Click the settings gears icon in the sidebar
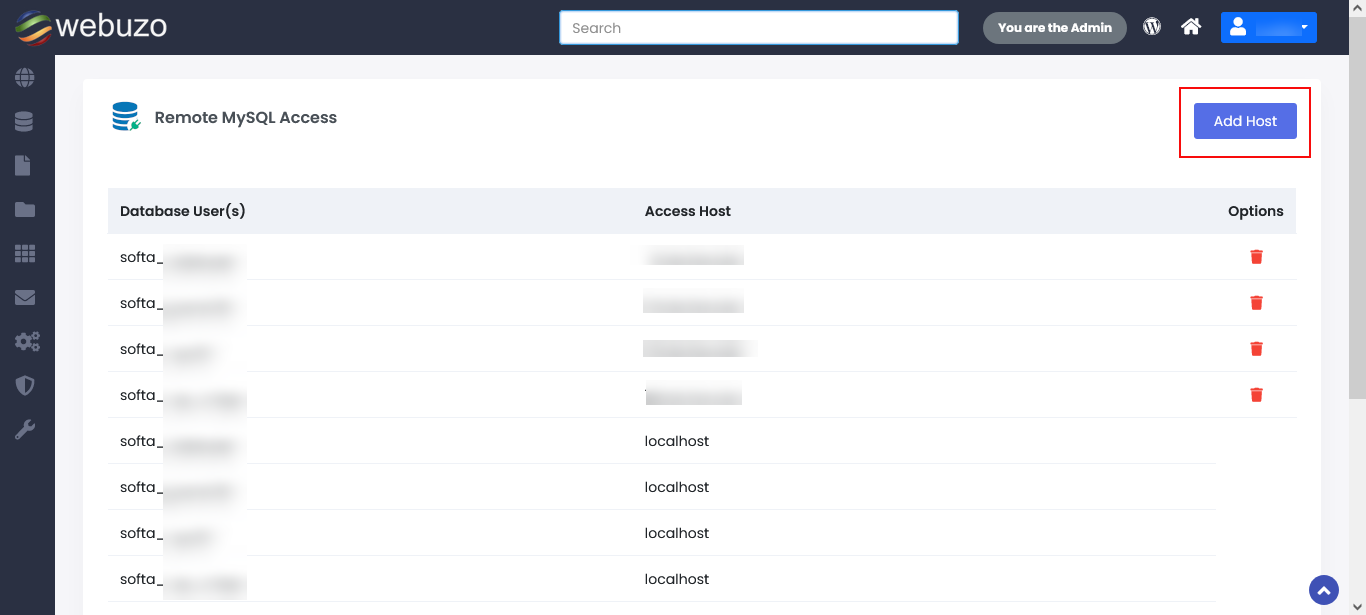Screen dimensions: 1366x615 coord(26,342)
